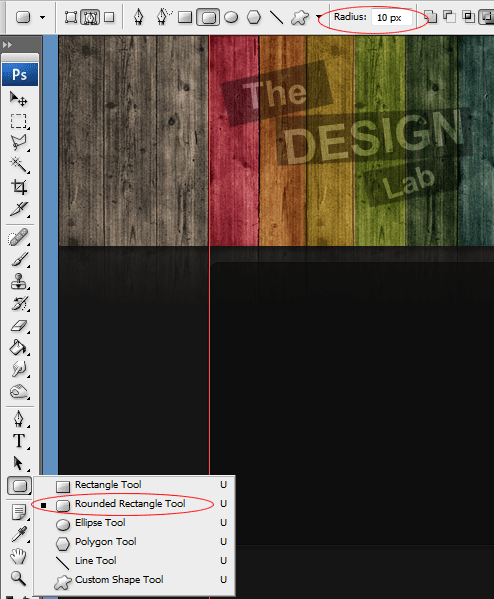This screenshot has height=599, width=494.
Task: Select the Hand tool
Action: pyautogui.click(x=19, y=556)
